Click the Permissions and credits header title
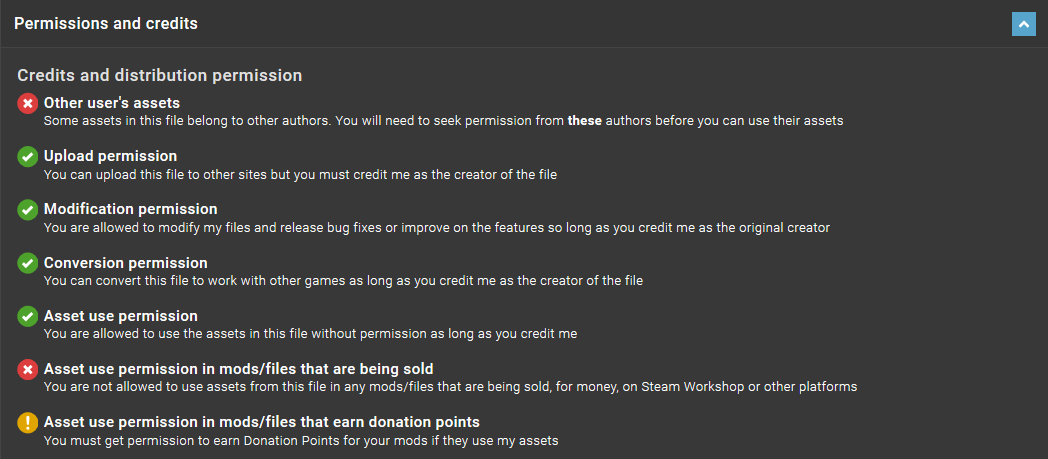The height and width of the screenshot is (459, 1048). pyautogui.click(x=106, y=23)
